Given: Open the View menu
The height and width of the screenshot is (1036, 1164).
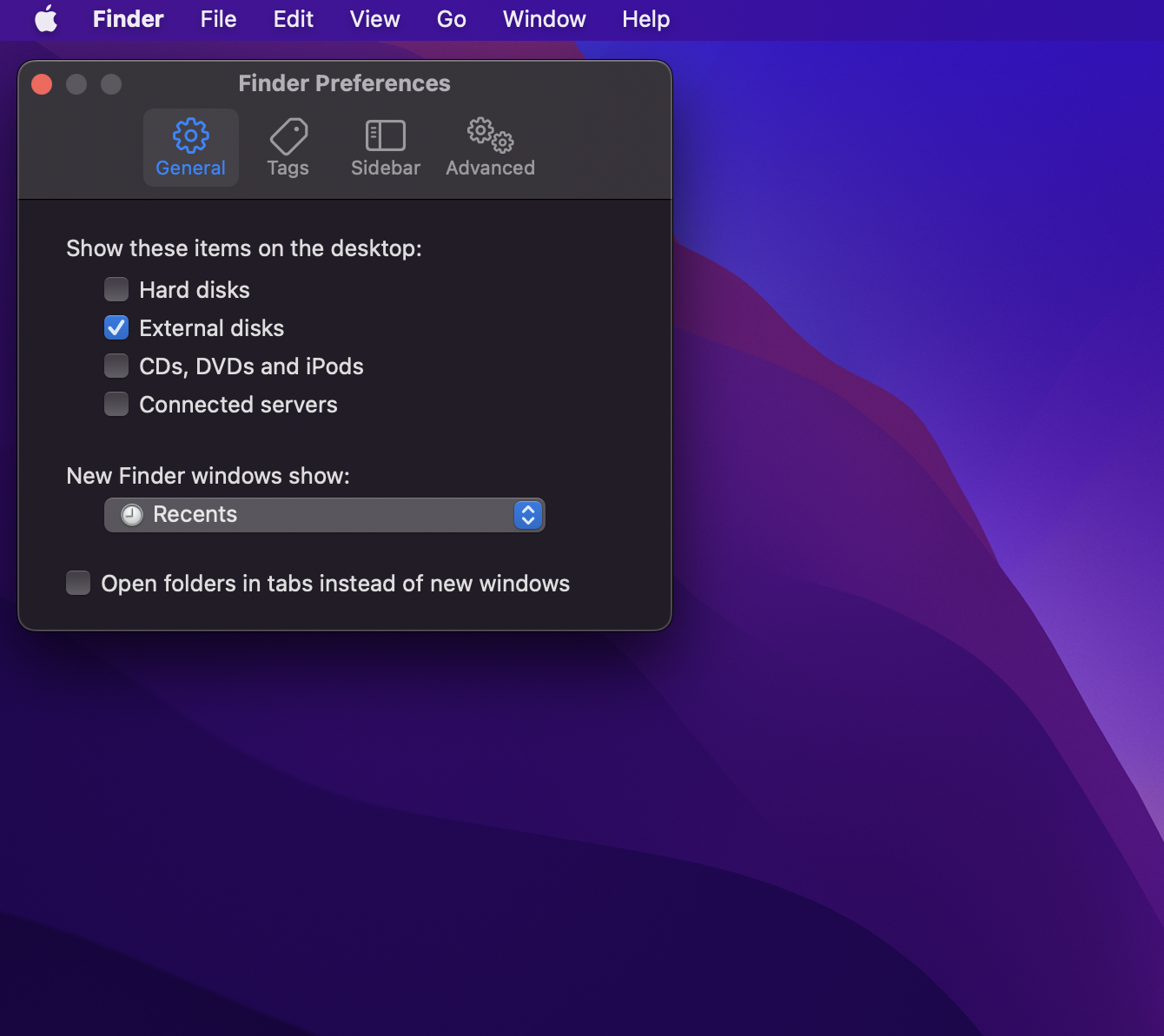Looking at the screenshot, I should click(x=374, y=19).
